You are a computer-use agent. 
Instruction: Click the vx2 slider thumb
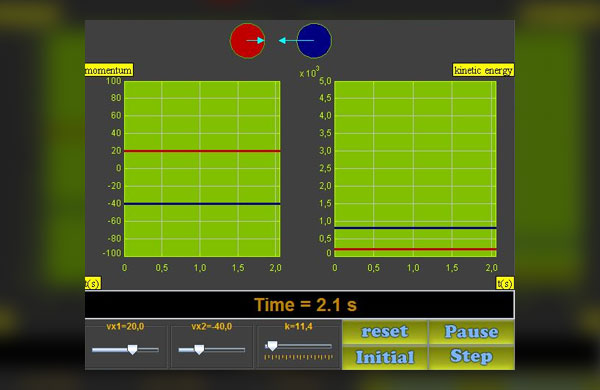point(199,349)
